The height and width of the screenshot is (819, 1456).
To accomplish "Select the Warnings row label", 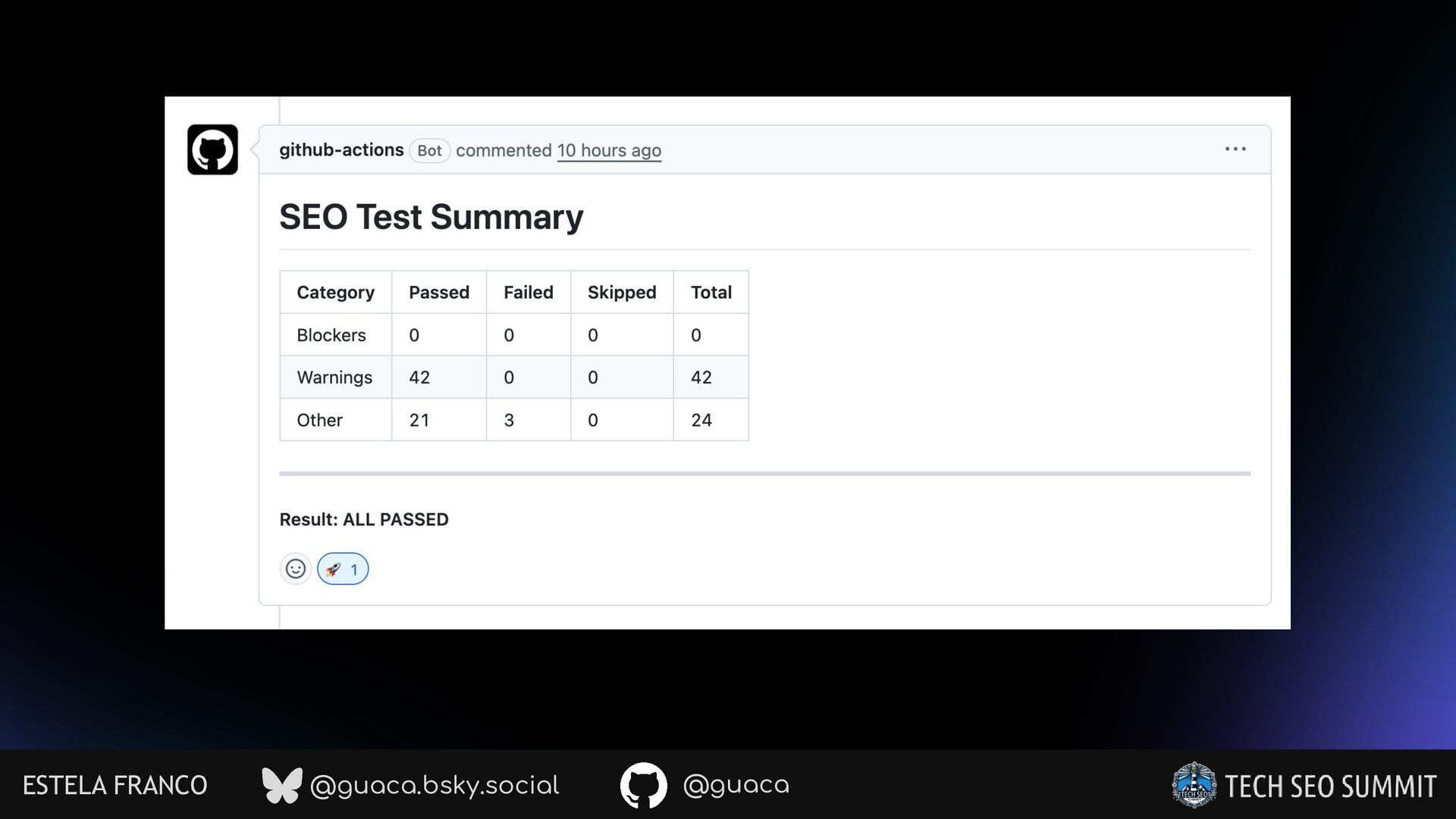I will 334,378.
